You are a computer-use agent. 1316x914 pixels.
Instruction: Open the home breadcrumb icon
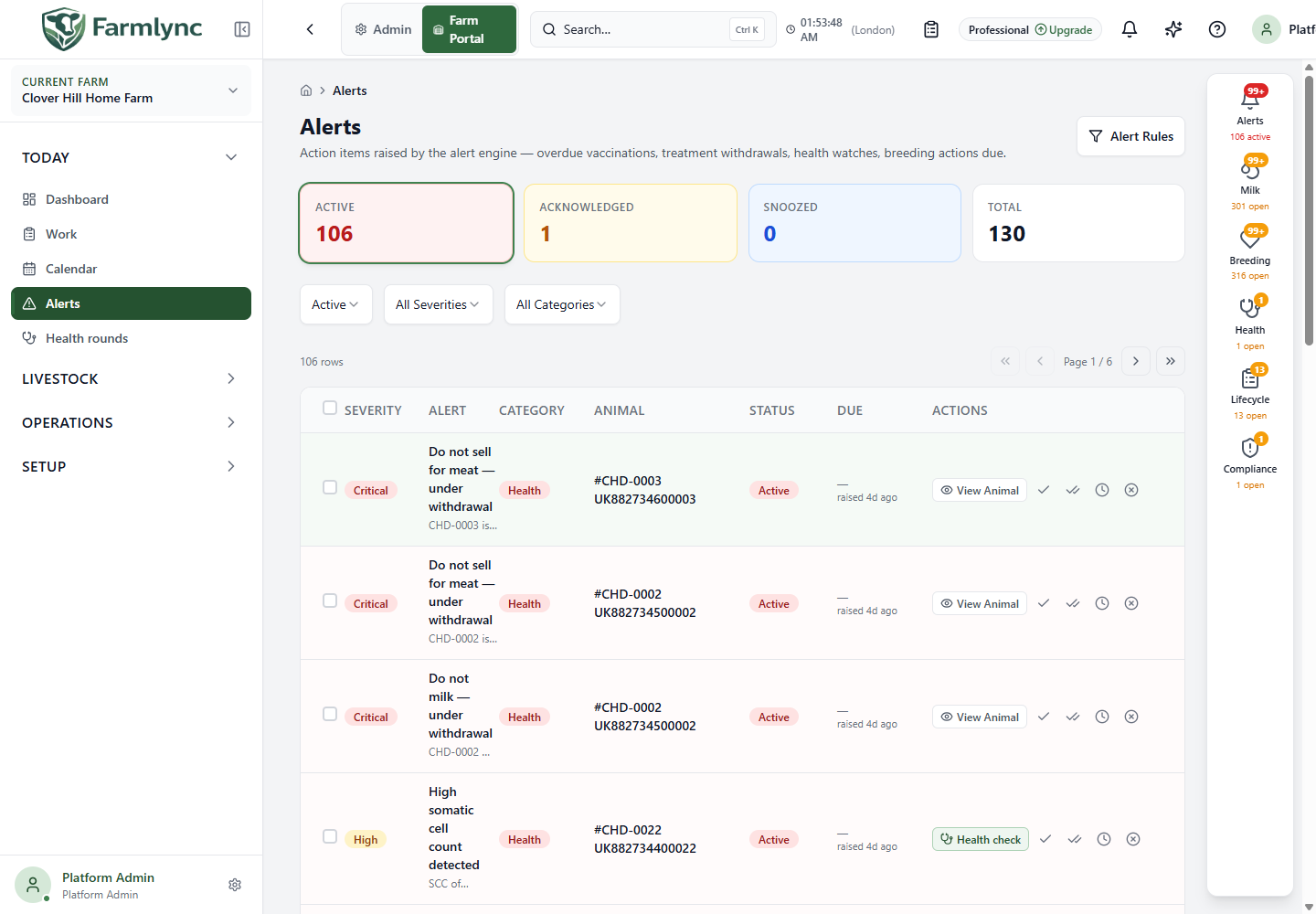click(x=306, y=90)
